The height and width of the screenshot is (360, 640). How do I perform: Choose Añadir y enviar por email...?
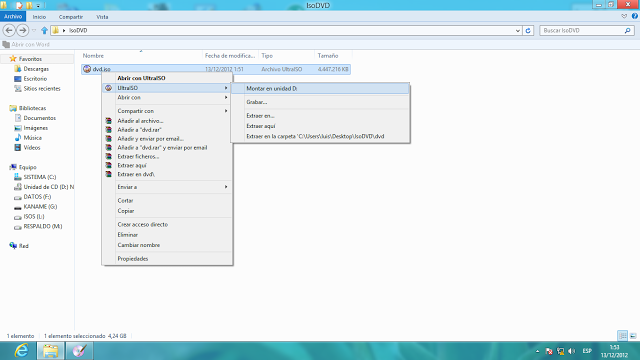click(x=167, y=139)
